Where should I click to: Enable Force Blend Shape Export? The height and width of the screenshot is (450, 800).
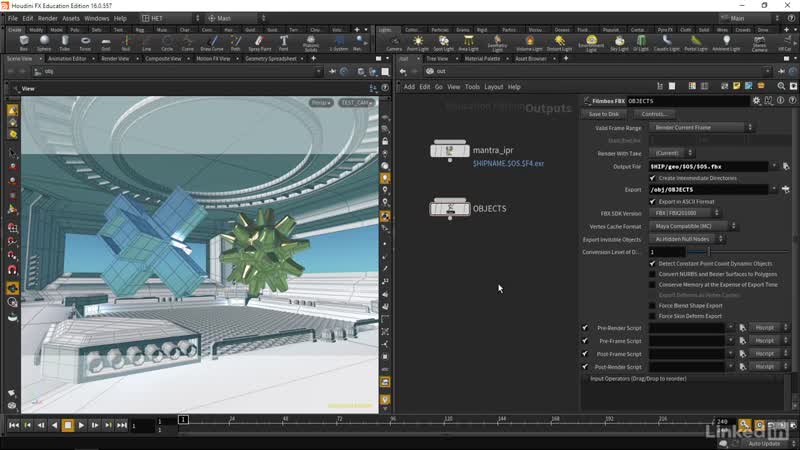pyautogui.click(x=652, y=306)
